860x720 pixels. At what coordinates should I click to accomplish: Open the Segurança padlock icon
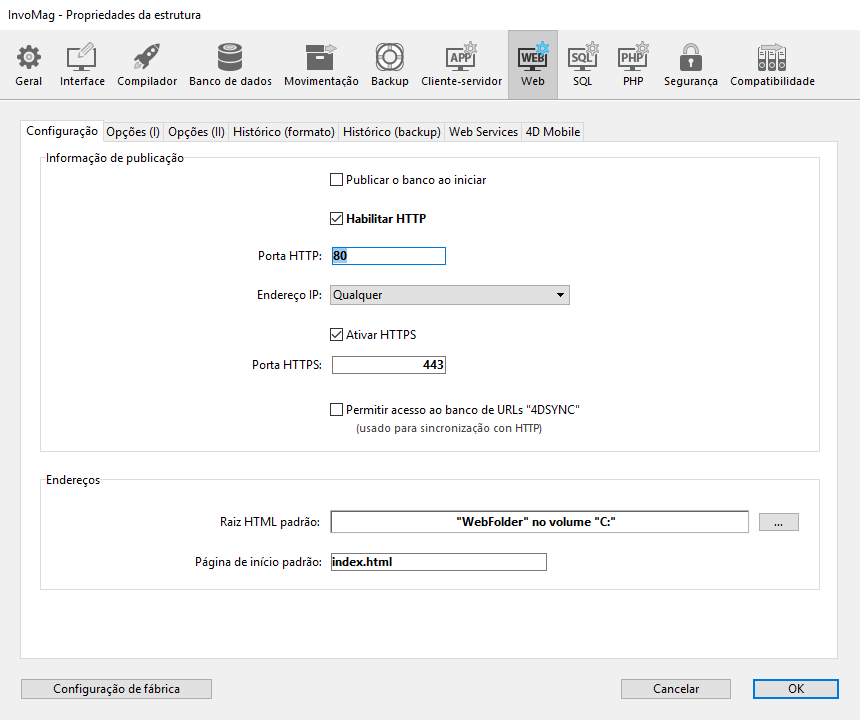690,64
